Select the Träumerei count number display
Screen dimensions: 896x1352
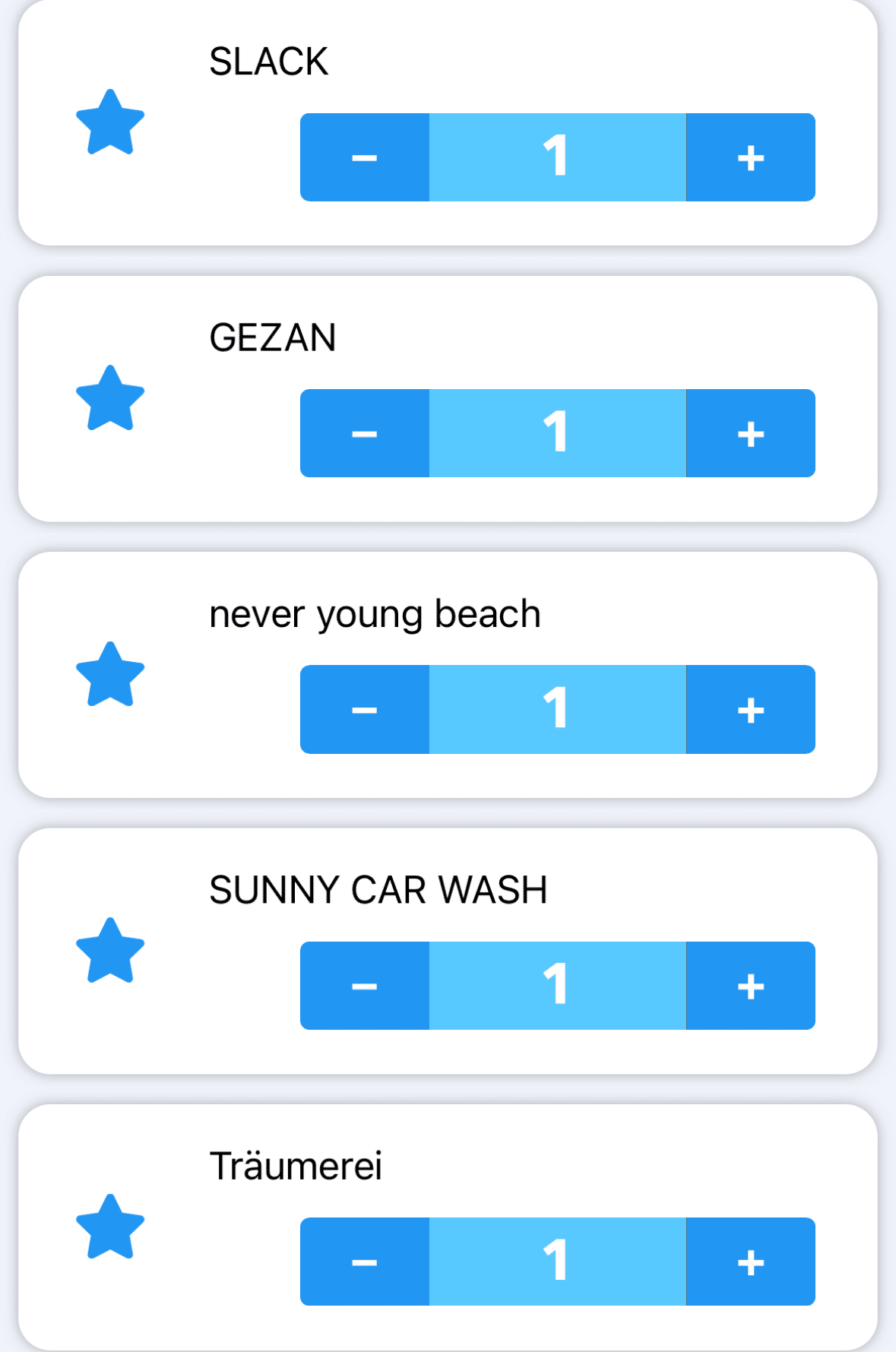(557, 1262)
